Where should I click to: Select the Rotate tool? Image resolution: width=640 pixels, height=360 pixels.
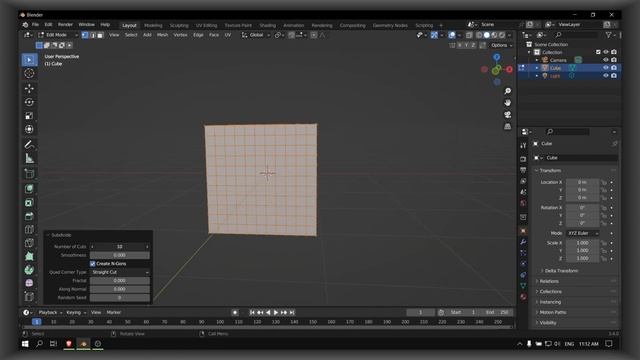pos(29,102)
